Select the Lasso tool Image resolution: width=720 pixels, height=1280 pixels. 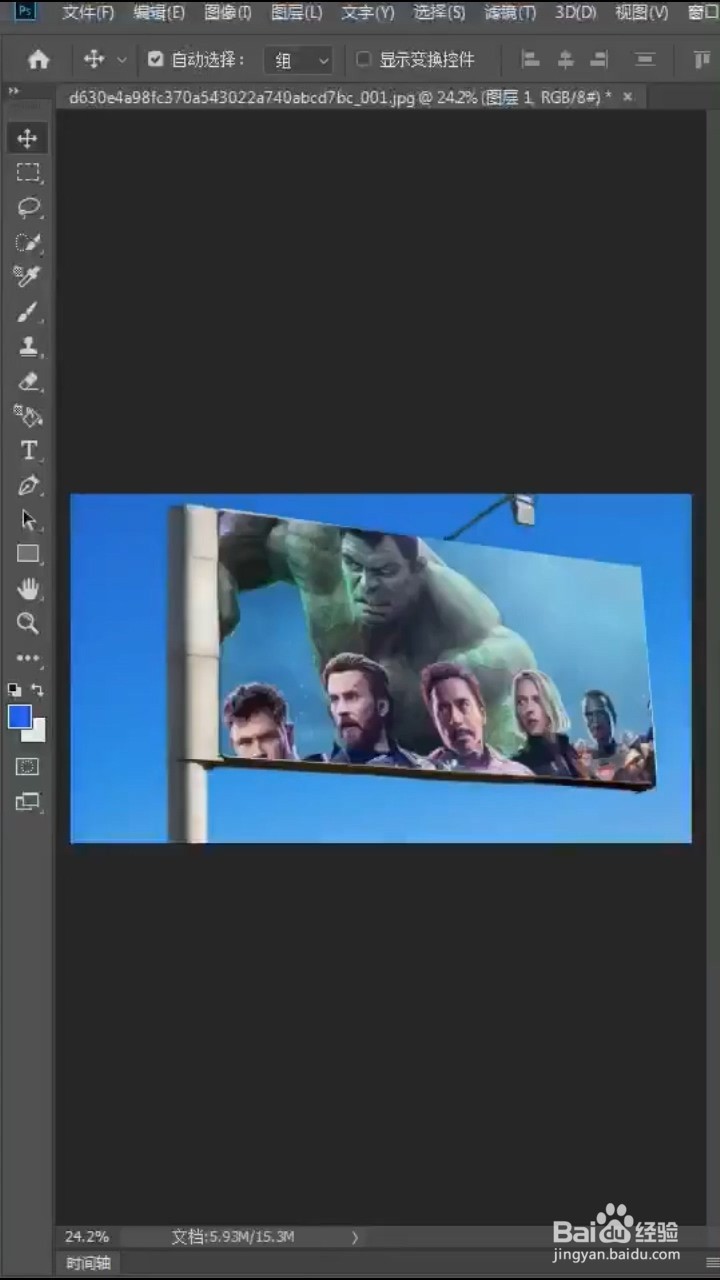(x=27, y=207)
